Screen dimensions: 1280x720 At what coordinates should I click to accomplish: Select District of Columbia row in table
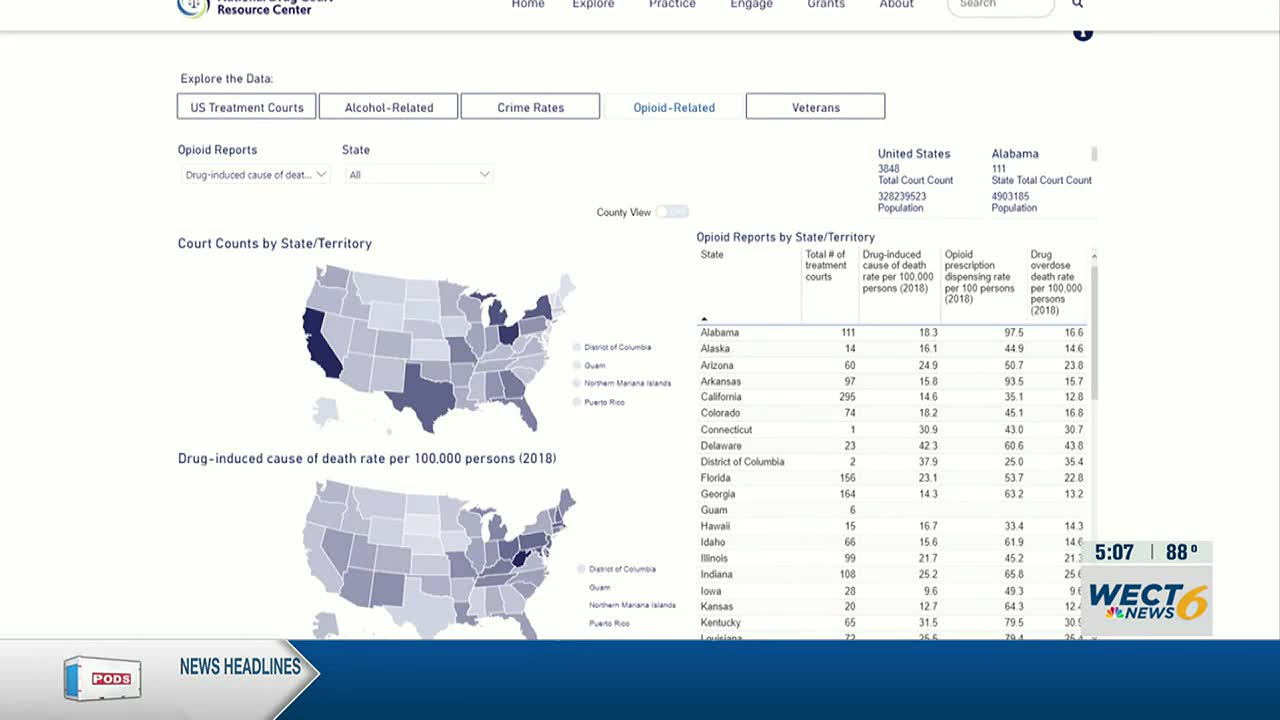pyautogui.click(x=891, y=462)
